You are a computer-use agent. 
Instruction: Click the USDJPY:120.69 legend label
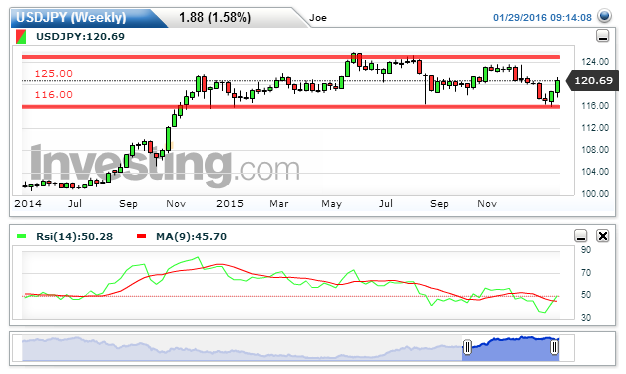click(80, 37)
